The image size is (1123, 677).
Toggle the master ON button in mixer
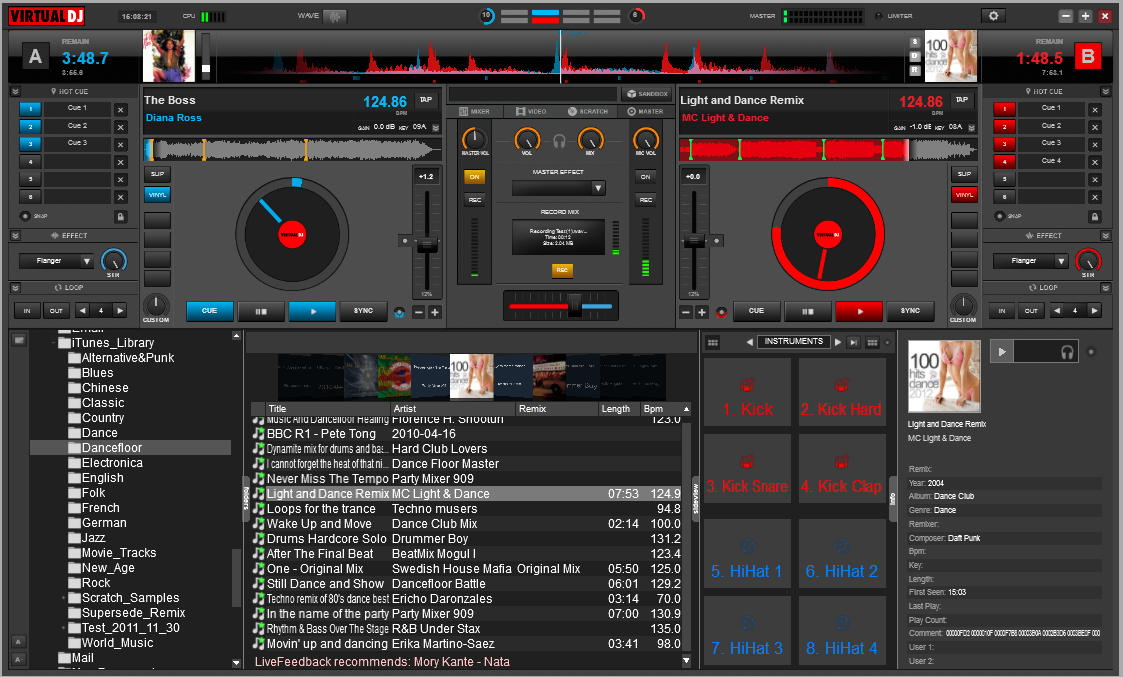click(x=474, y=177)
